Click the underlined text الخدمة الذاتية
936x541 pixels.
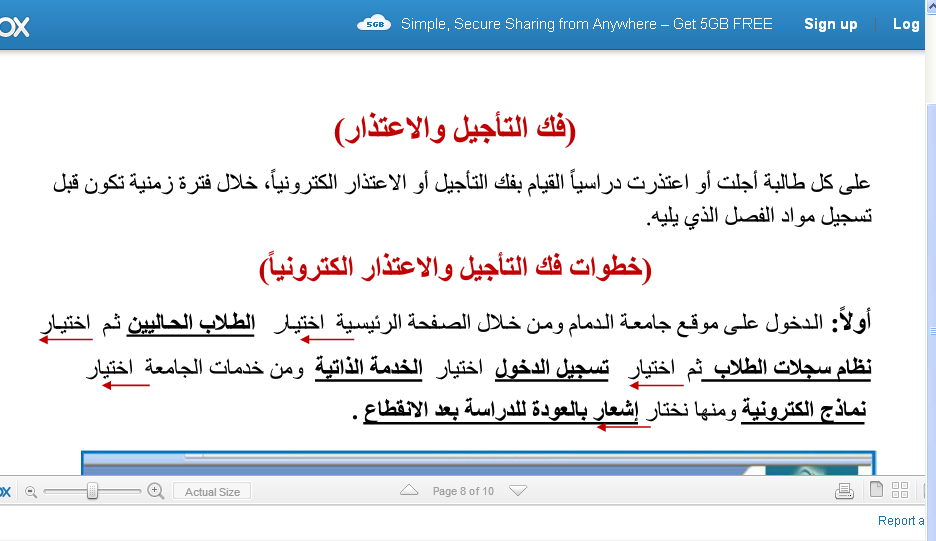tap(368, 367)
